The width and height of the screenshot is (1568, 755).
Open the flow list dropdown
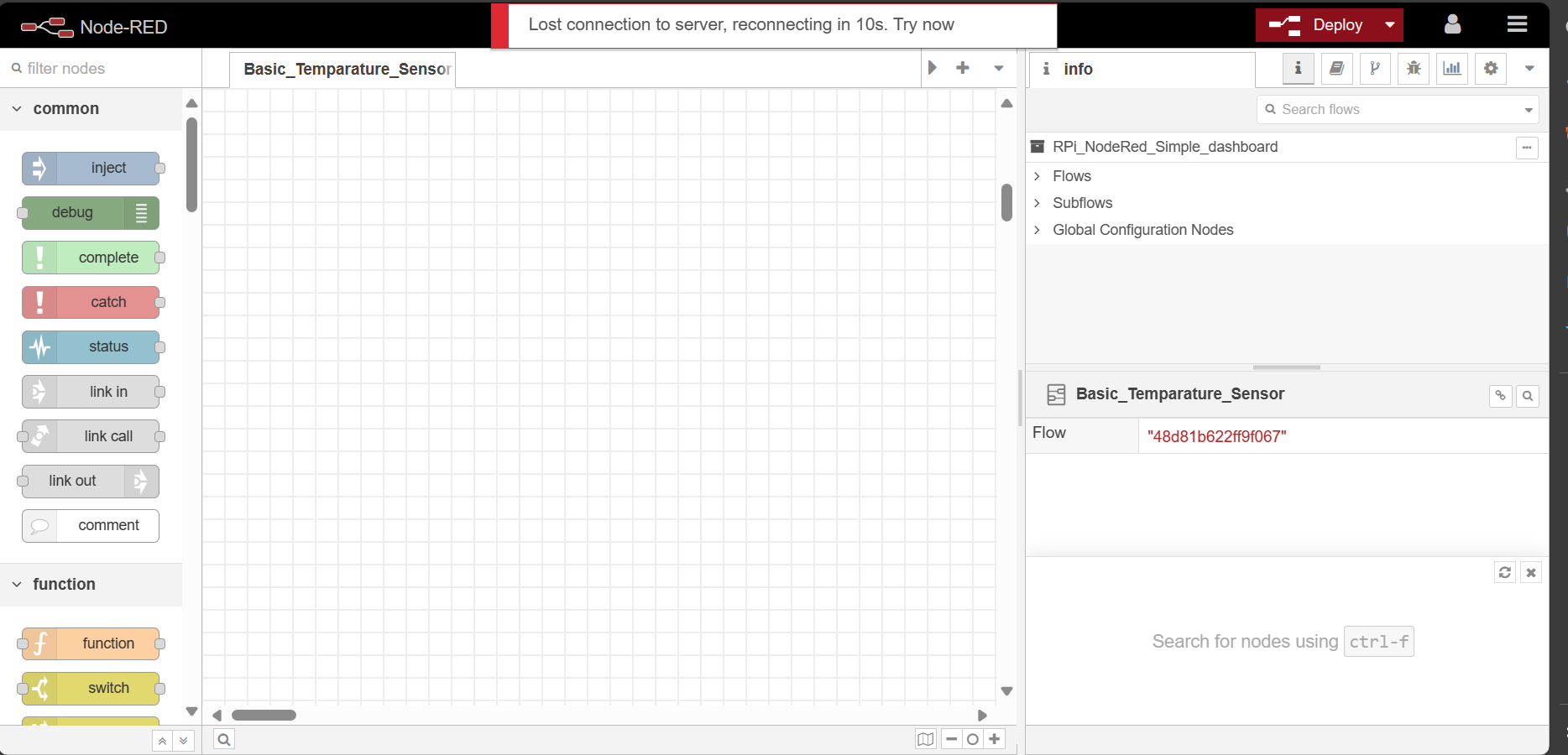[999, 68]
